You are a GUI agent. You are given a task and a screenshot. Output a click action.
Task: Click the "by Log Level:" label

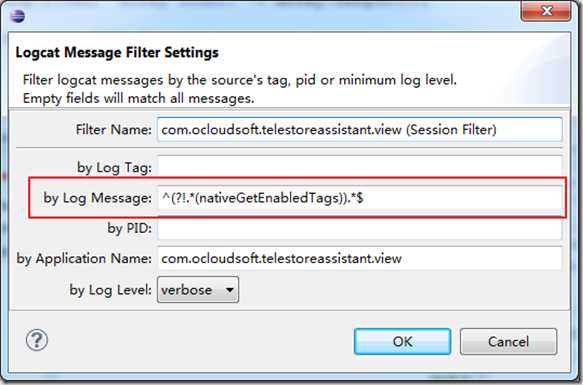111,290
